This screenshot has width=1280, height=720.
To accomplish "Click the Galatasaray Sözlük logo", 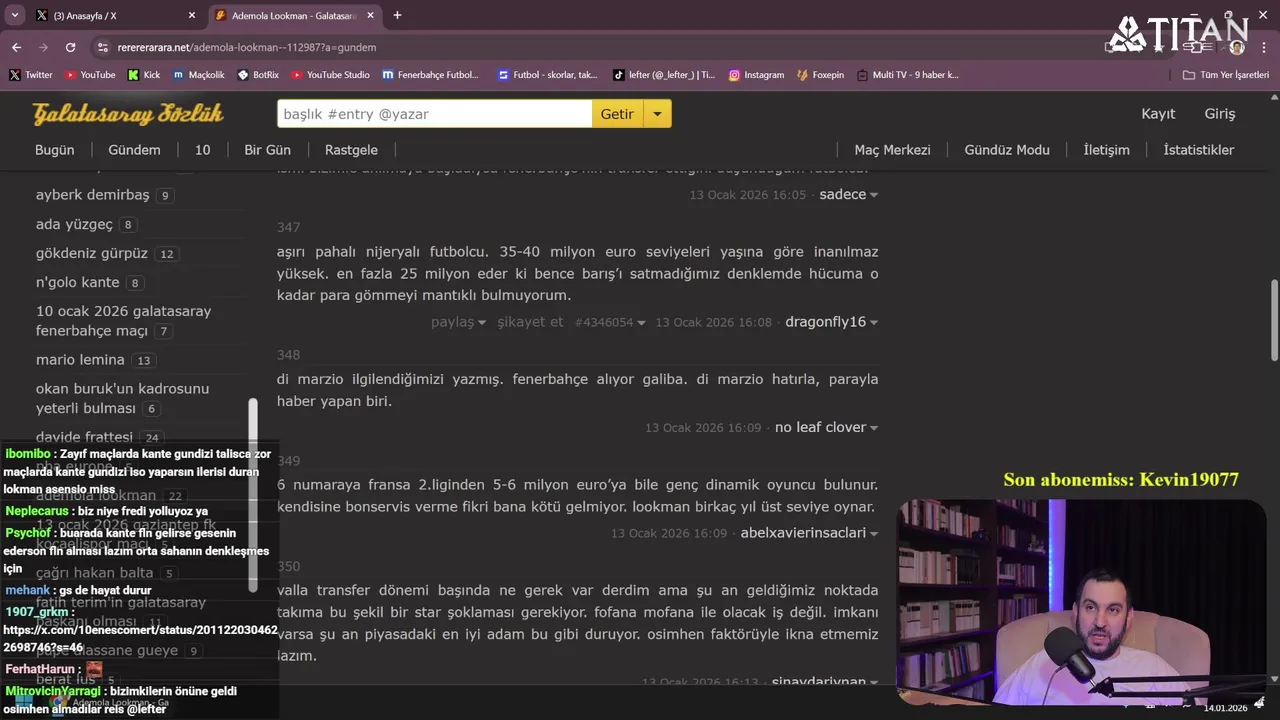I will 128,113.
